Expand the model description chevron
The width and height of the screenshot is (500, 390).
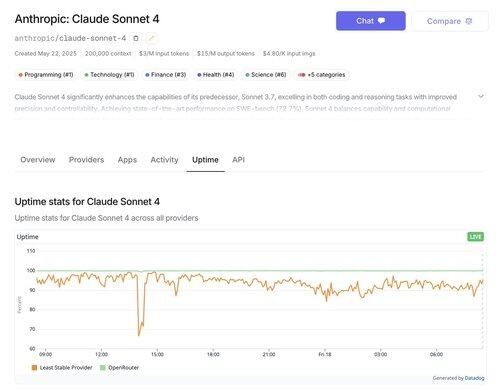tap(481, 96)
